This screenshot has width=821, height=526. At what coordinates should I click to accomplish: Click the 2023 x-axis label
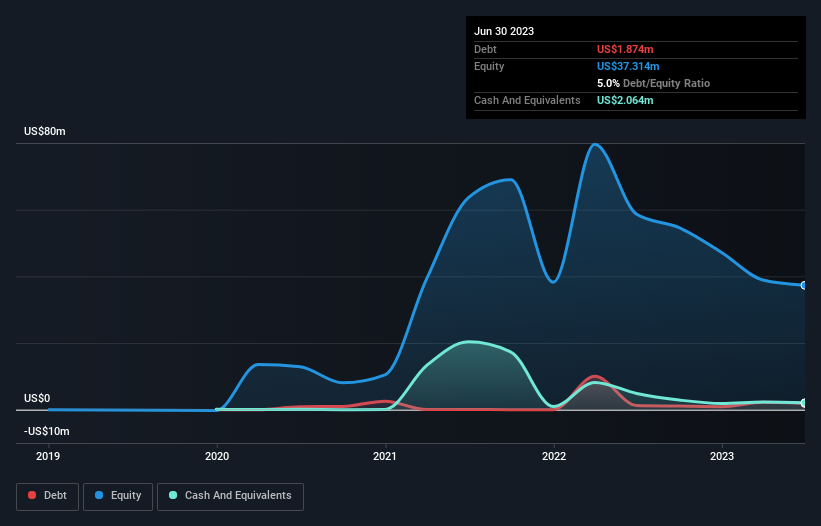[x=722, y=456]
